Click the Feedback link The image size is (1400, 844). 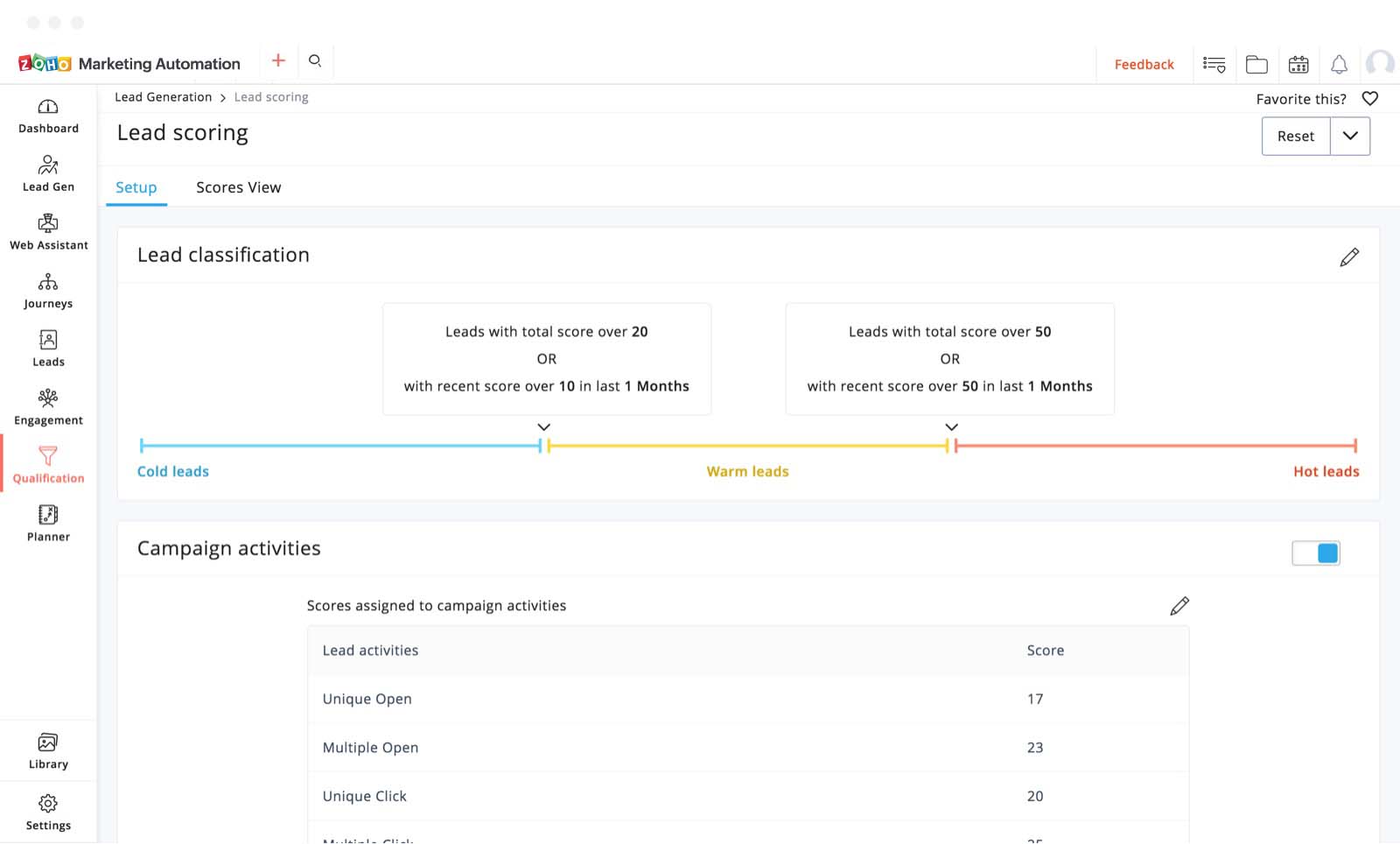point(1144,64)
